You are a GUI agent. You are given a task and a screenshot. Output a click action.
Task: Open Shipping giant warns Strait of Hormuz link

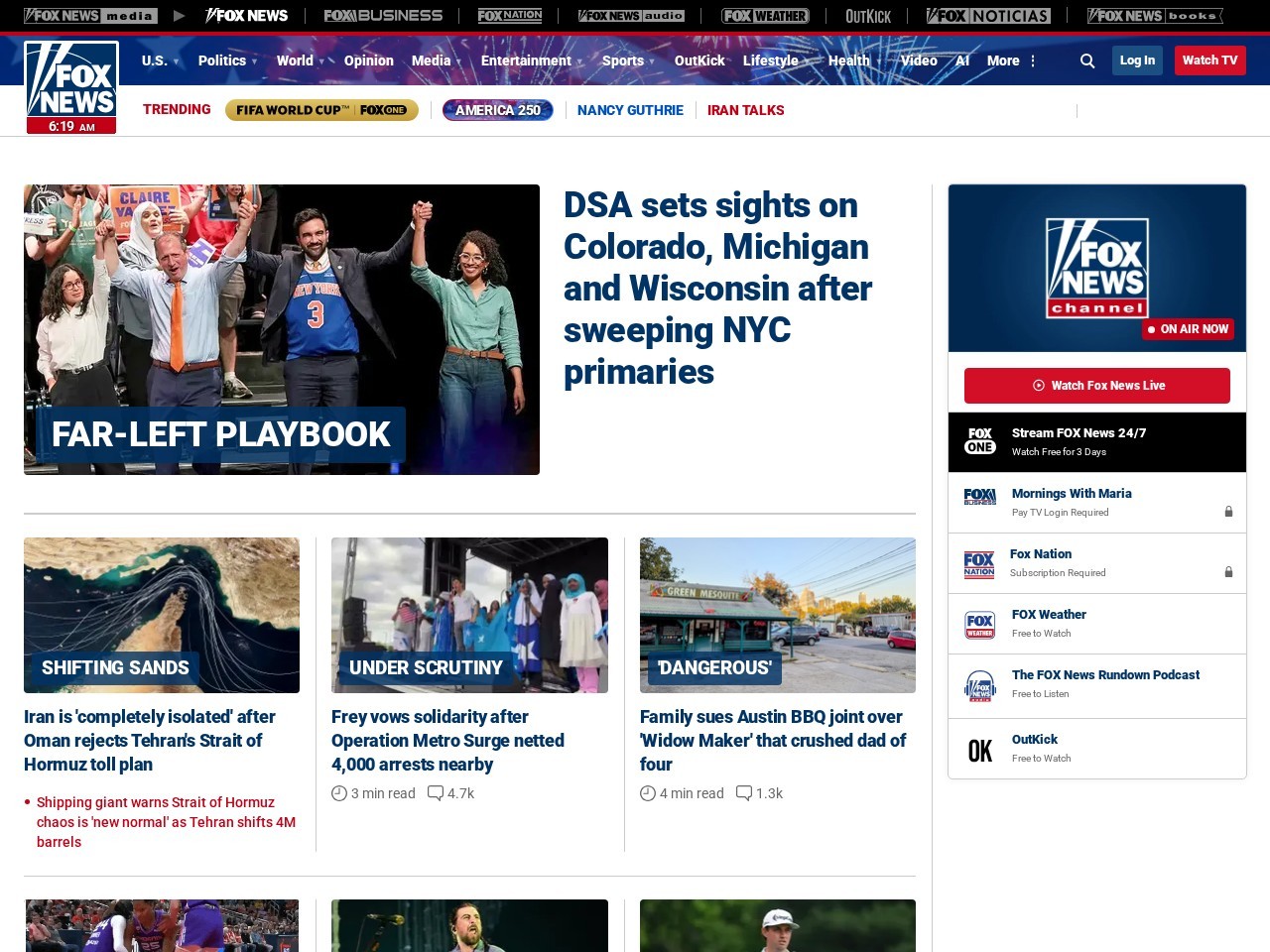(166, 822)
